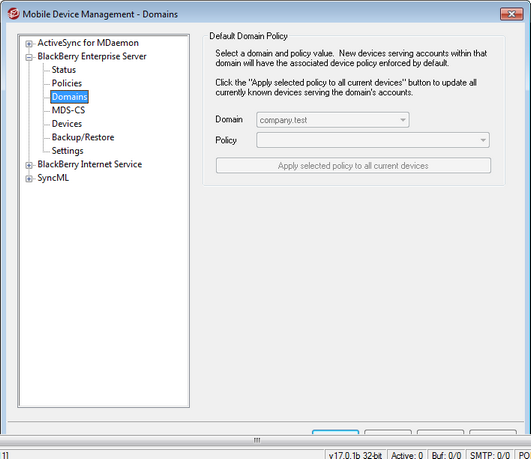
Task: Open the MDS-CS page
Action: tap(68, 110)
